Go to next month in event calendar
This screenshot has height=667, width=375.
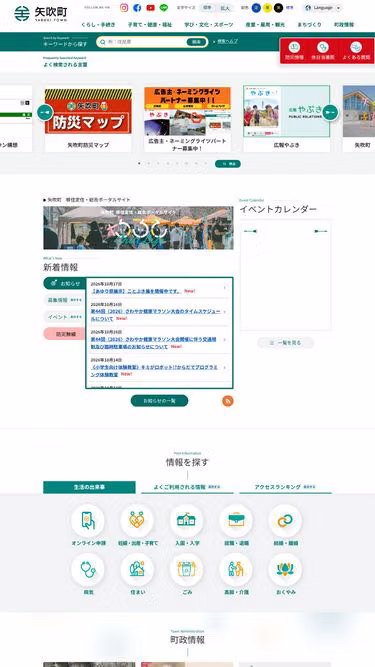click(321, 231)
